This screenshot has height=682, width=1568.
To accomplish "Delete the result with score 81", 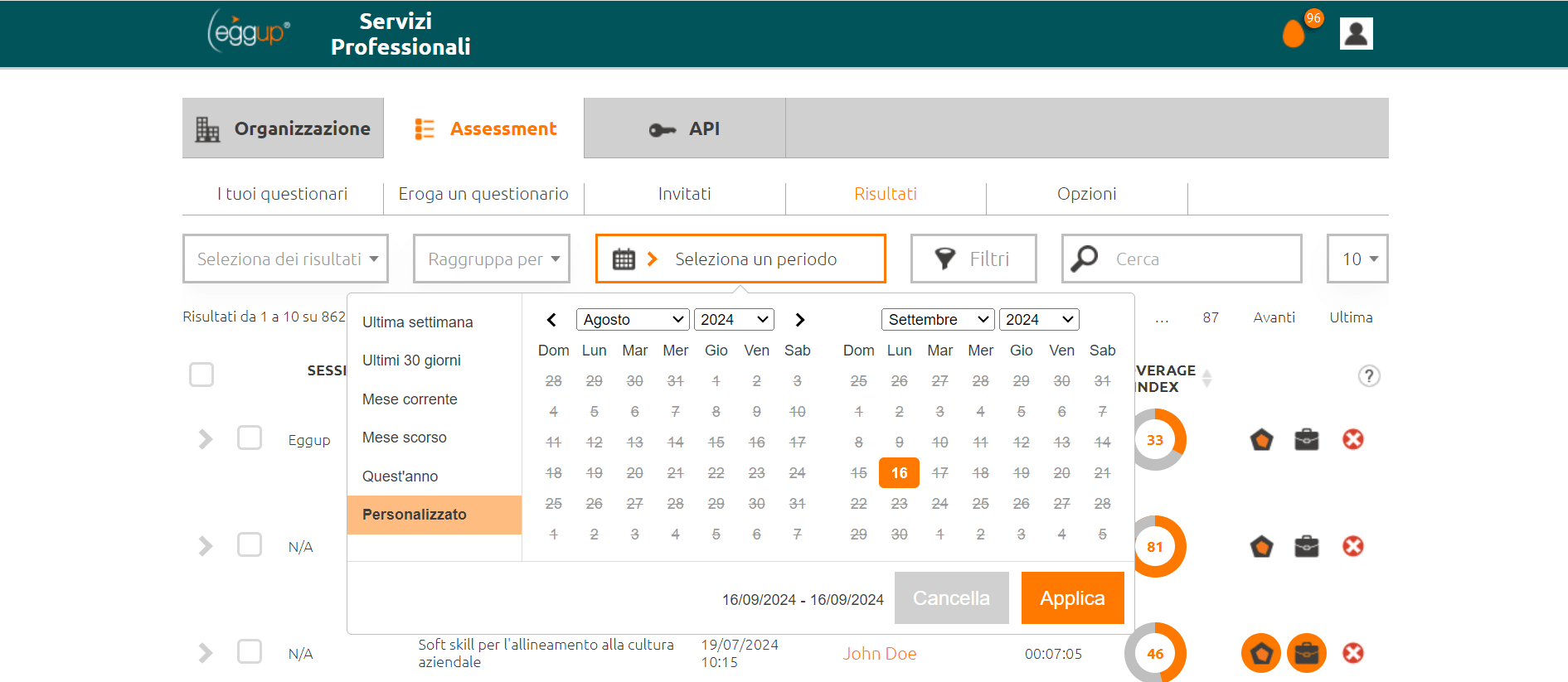I will pyautogui.click(x=1353, y=546).
